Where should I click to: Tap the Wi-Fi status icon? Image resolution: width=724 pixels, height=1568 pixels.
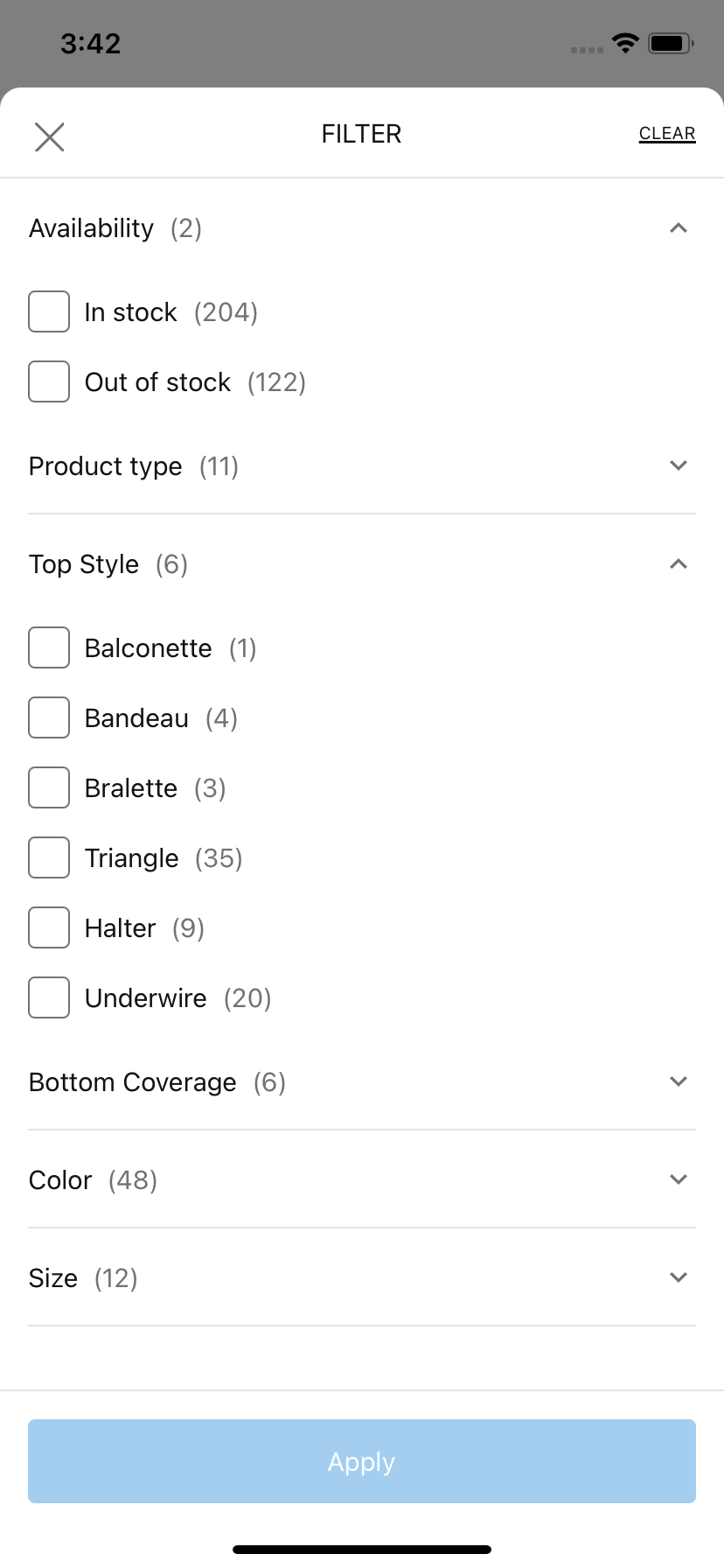(625, 43)
